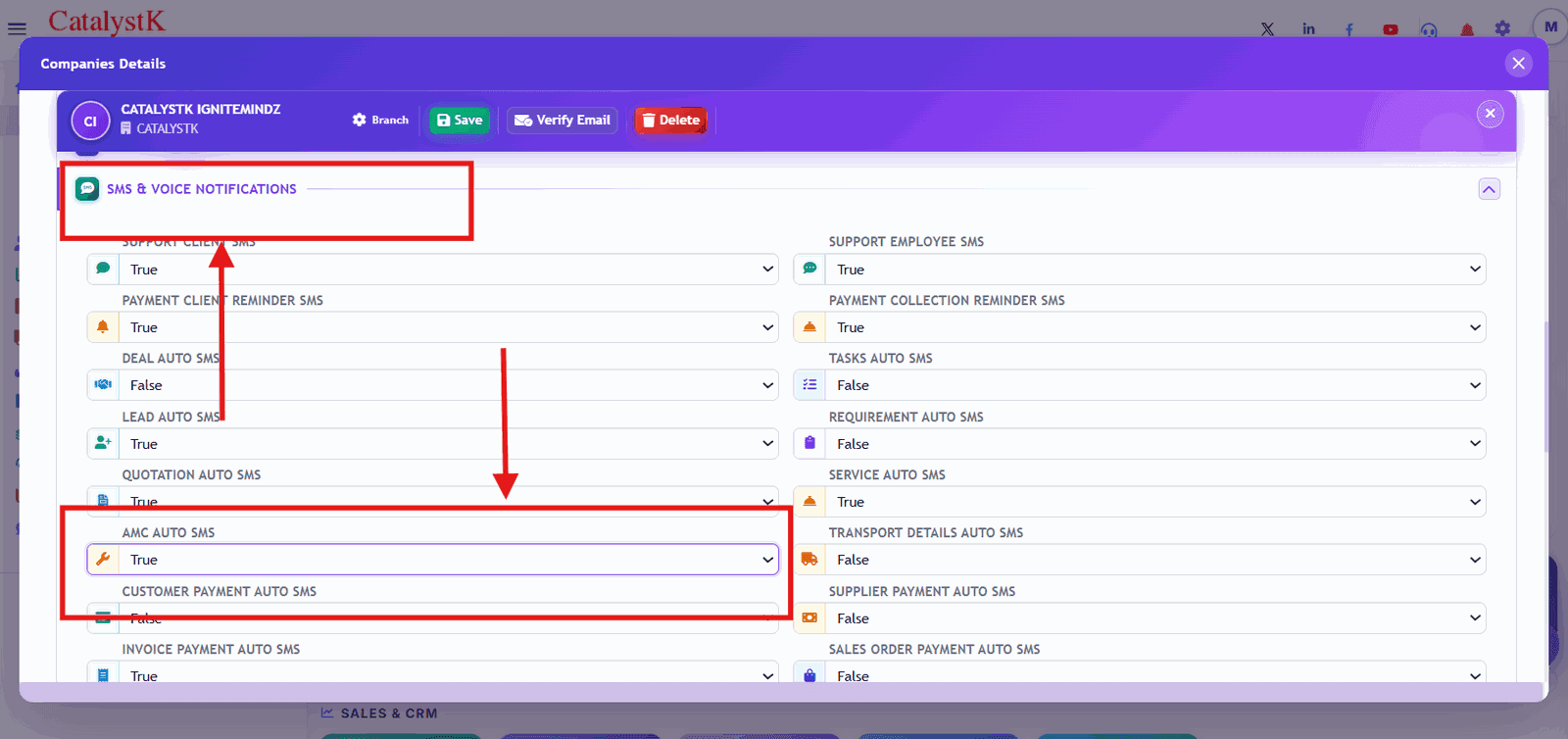
Task: Open the settings gear in the top bar
Action: point(1502,29)
